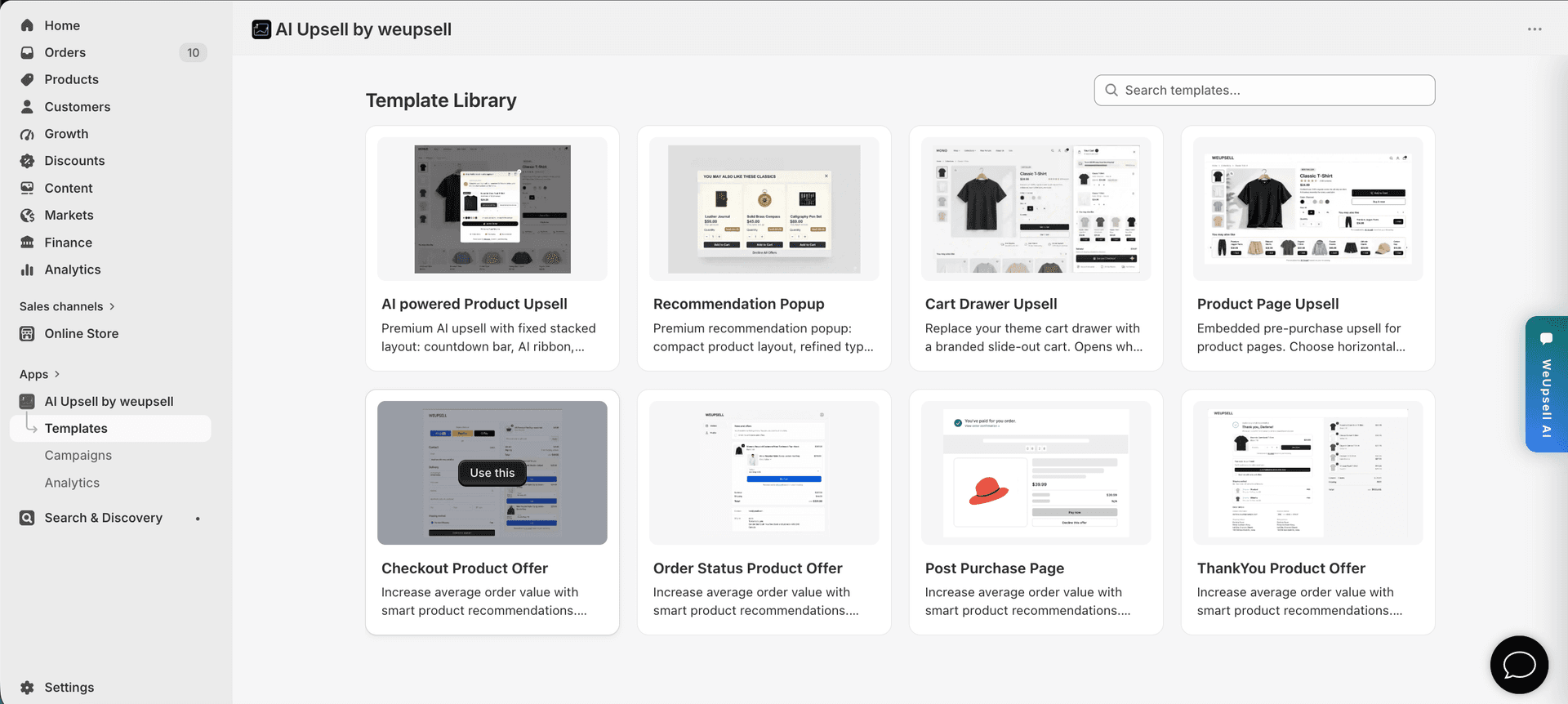Click the pin dot next to Search & Discovery
The image size is (1568, 704).
click(198, 519)
